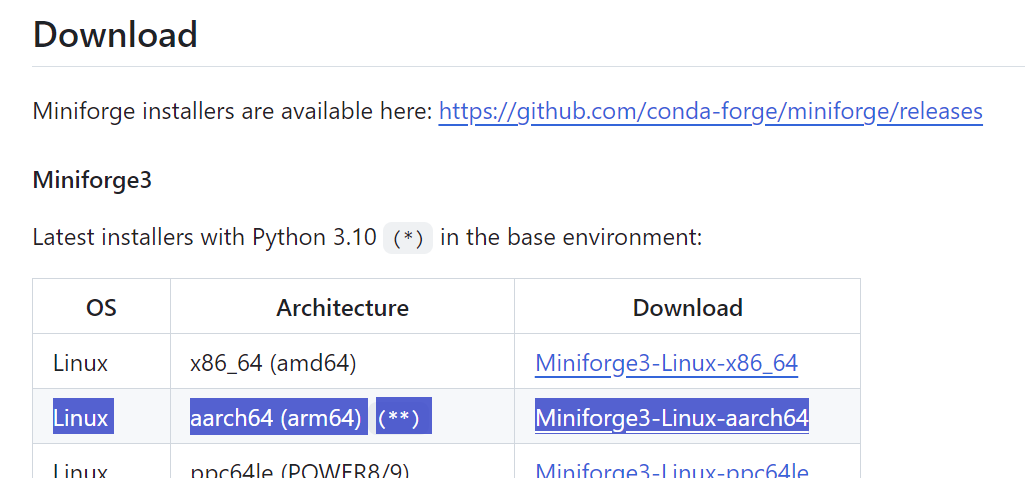Image resolution: width=1025 pixels, height=478 pixels.
Task: Click the 'Download' table column header
Action: (688, 307)
